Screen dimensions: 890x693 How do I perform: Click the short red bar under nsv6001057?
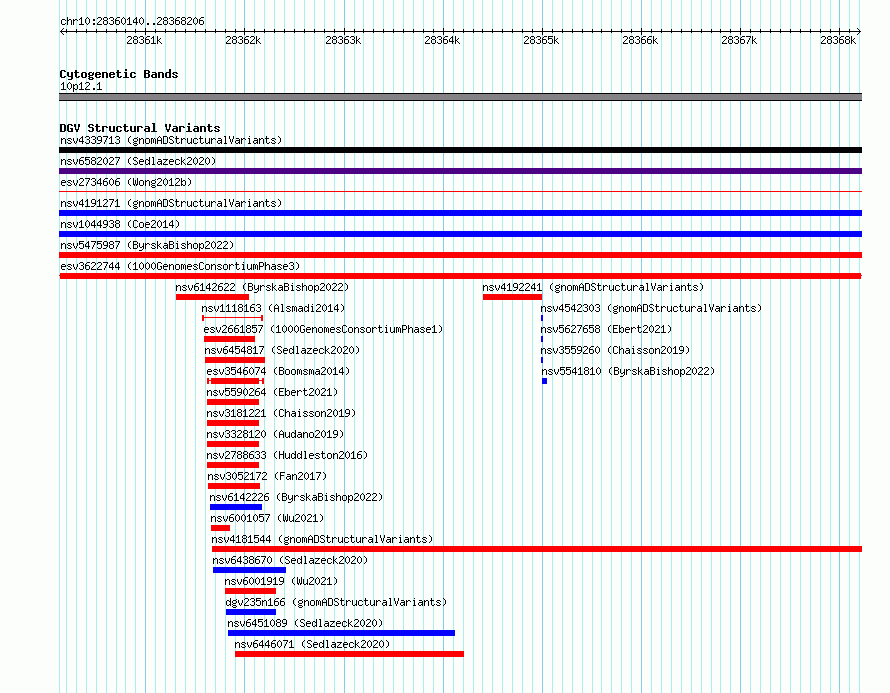pyautogui.click(x=220, y=528)
